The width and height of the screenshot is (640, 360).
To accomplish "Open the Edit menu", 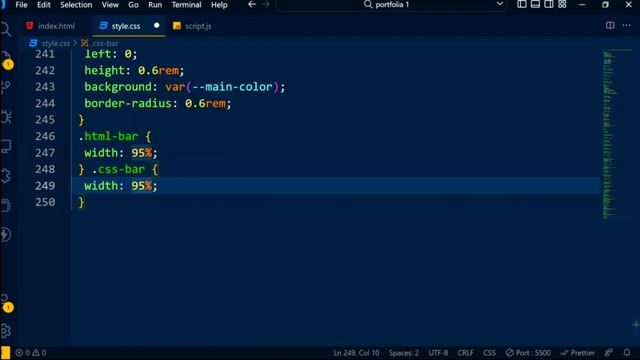I will (44, 5).
